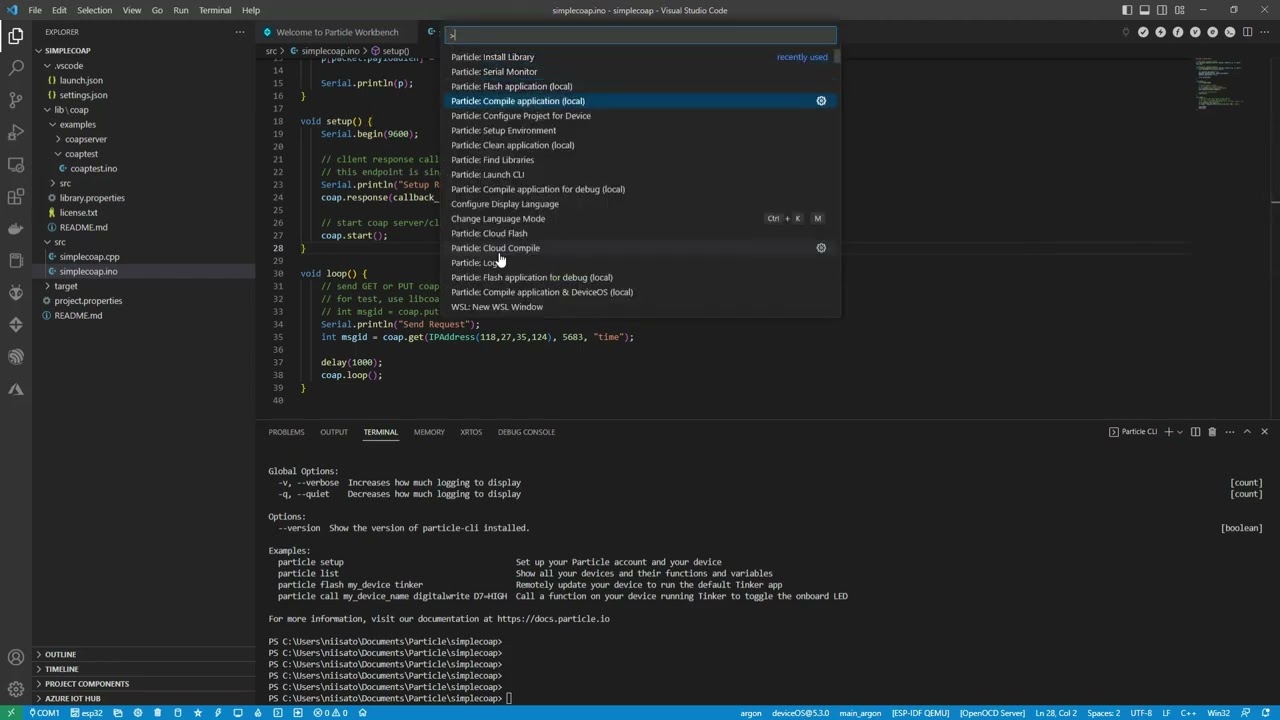Delete the terminal with trash icon

pyautogui.click(x=1212, y=432)
